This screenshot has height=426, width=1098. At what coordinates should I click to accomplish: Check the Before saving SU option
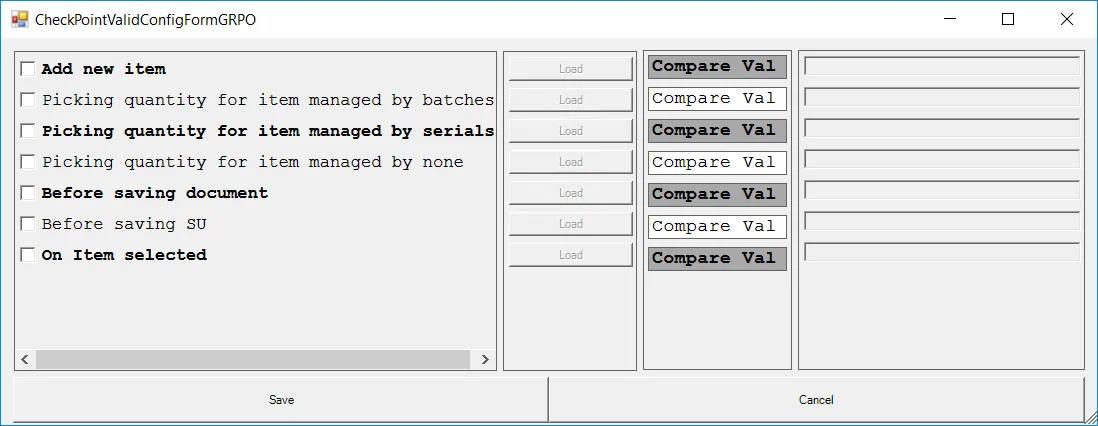pyautogui.click(x=28, y=224)
